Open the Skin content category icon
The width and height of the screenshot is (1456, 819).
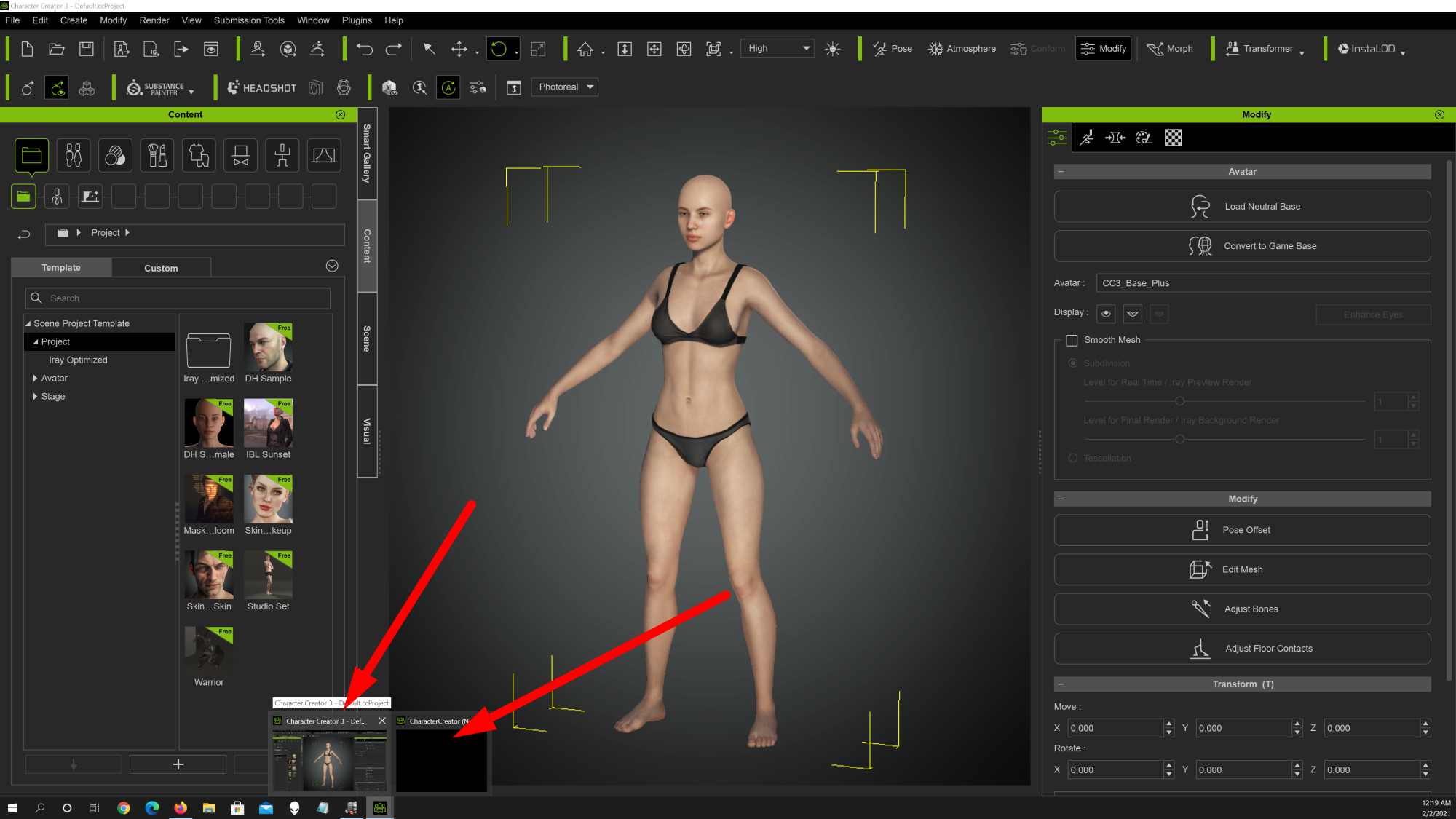pos(115,155)
